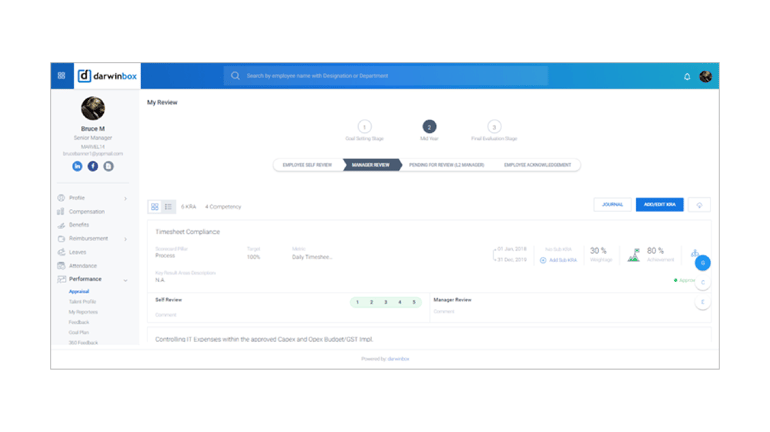Click the middle white floating circle button
Viewport: 770px width, 432px height.
pyautogui.click(x=703, y=282)
